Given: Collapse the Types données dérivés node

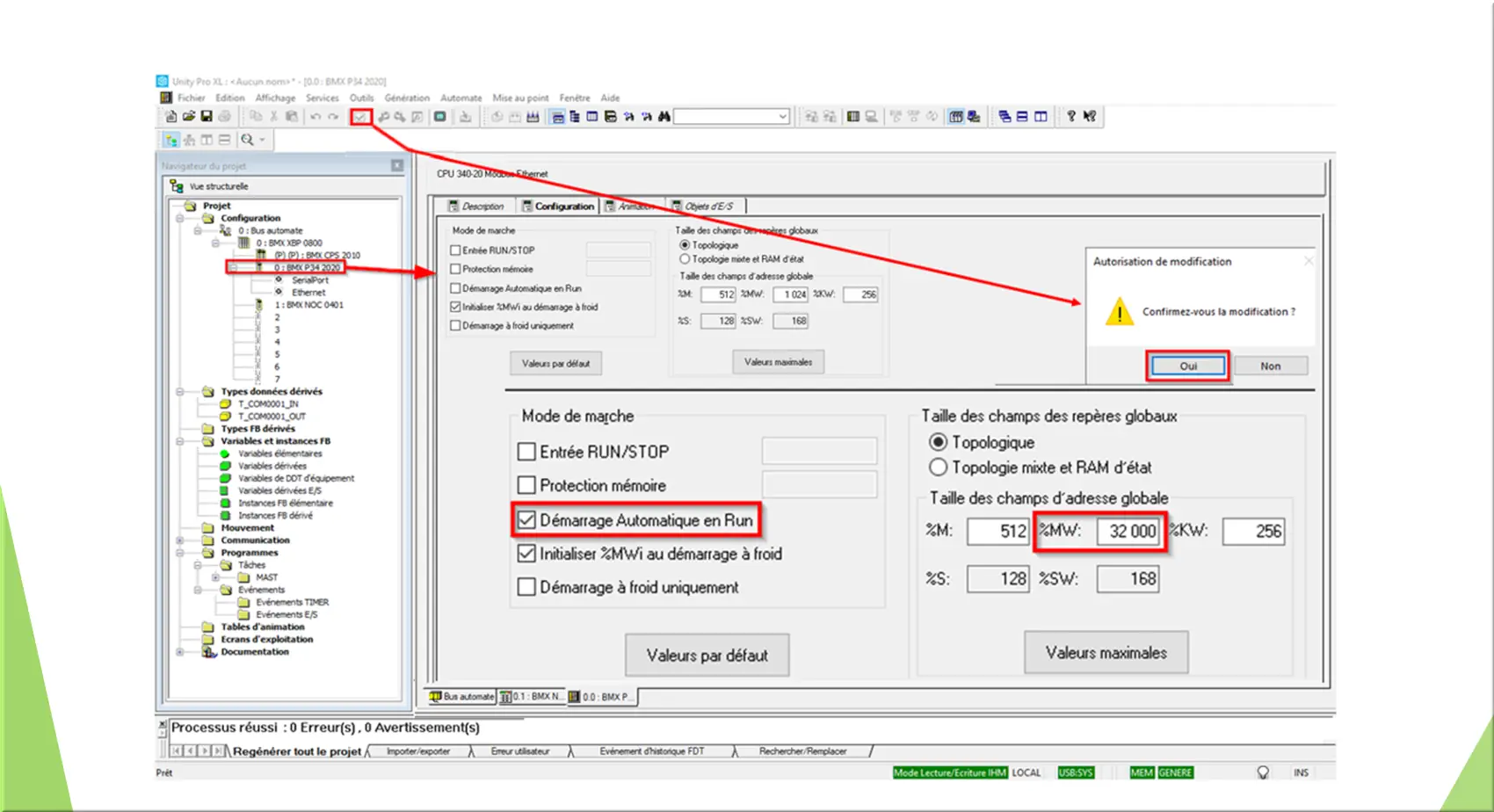Looking at the screenshot, I should point(180,391).
